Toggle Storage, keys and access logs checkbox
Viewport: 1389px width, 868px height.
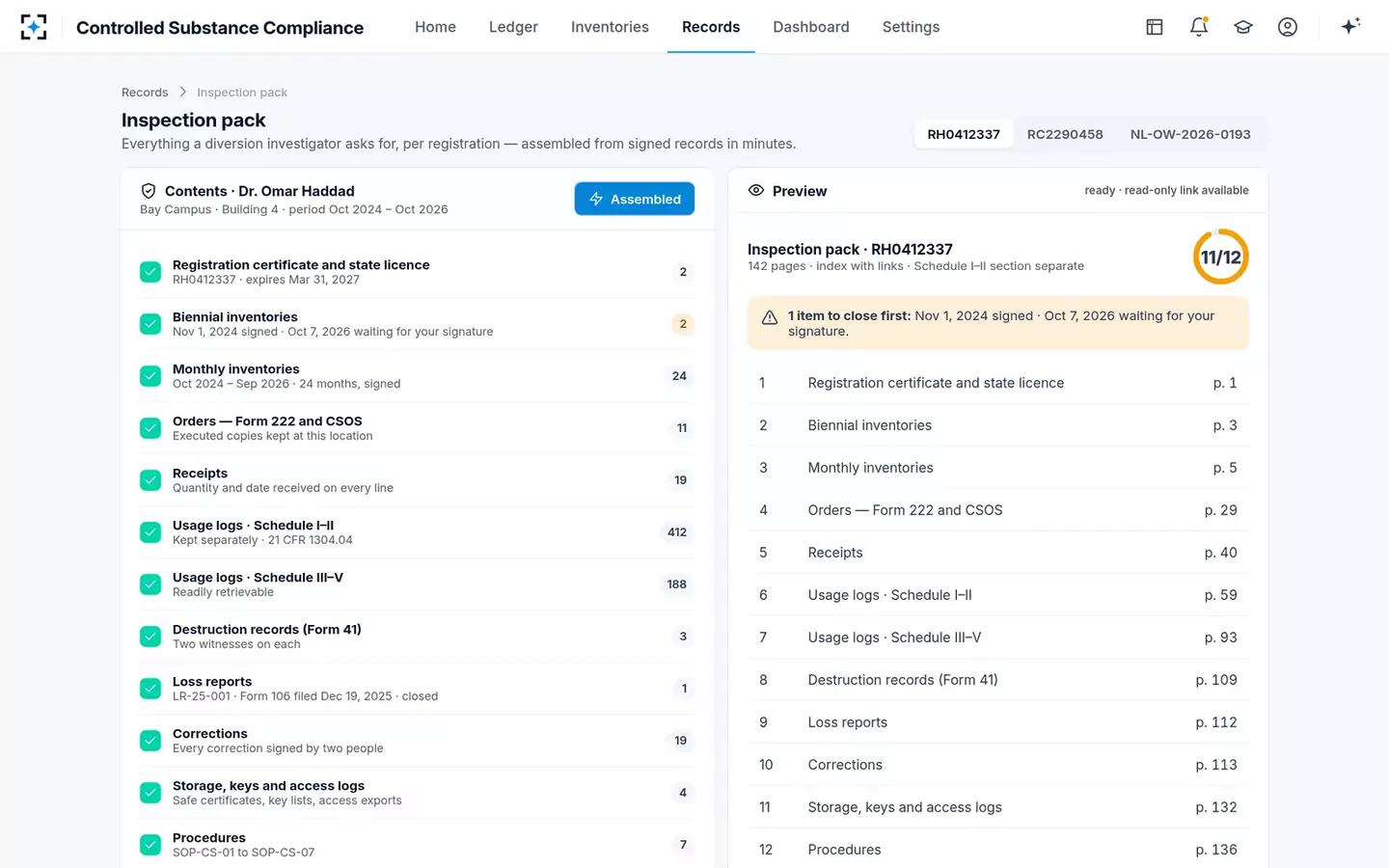[150, 793]
